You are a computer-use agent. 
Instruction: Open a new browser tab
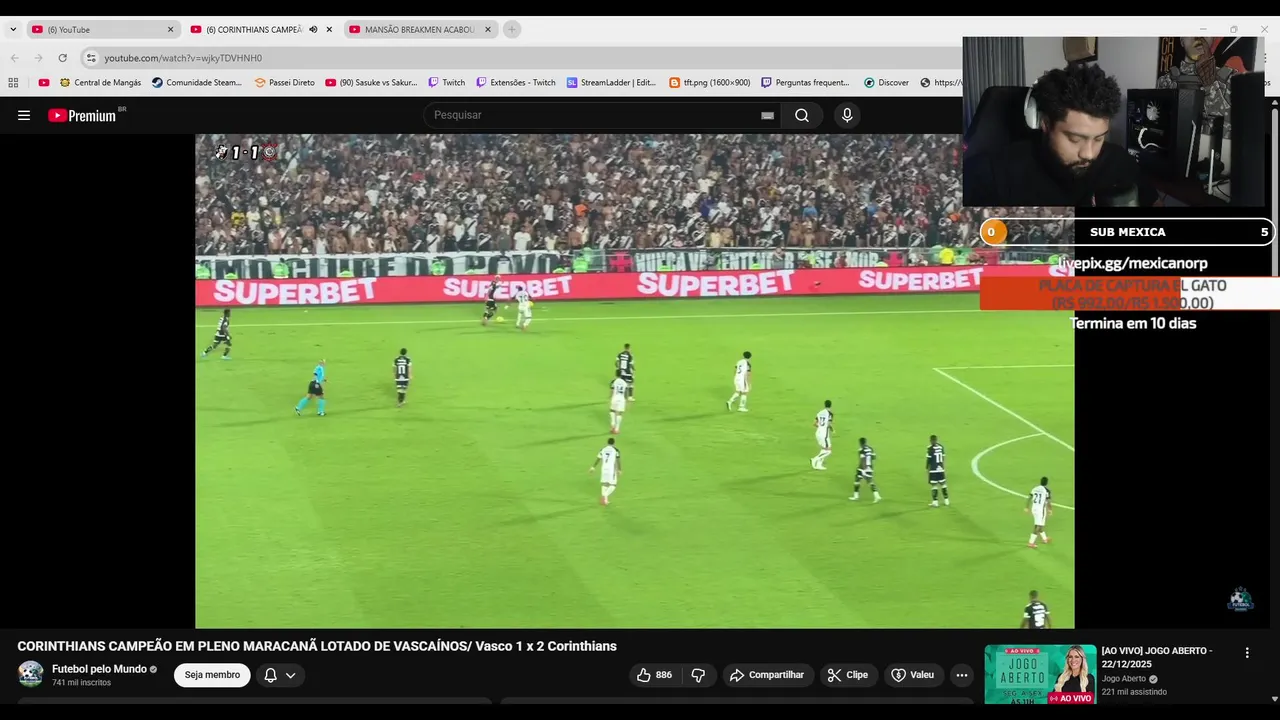pyautogui.click(x=512, y=29)
